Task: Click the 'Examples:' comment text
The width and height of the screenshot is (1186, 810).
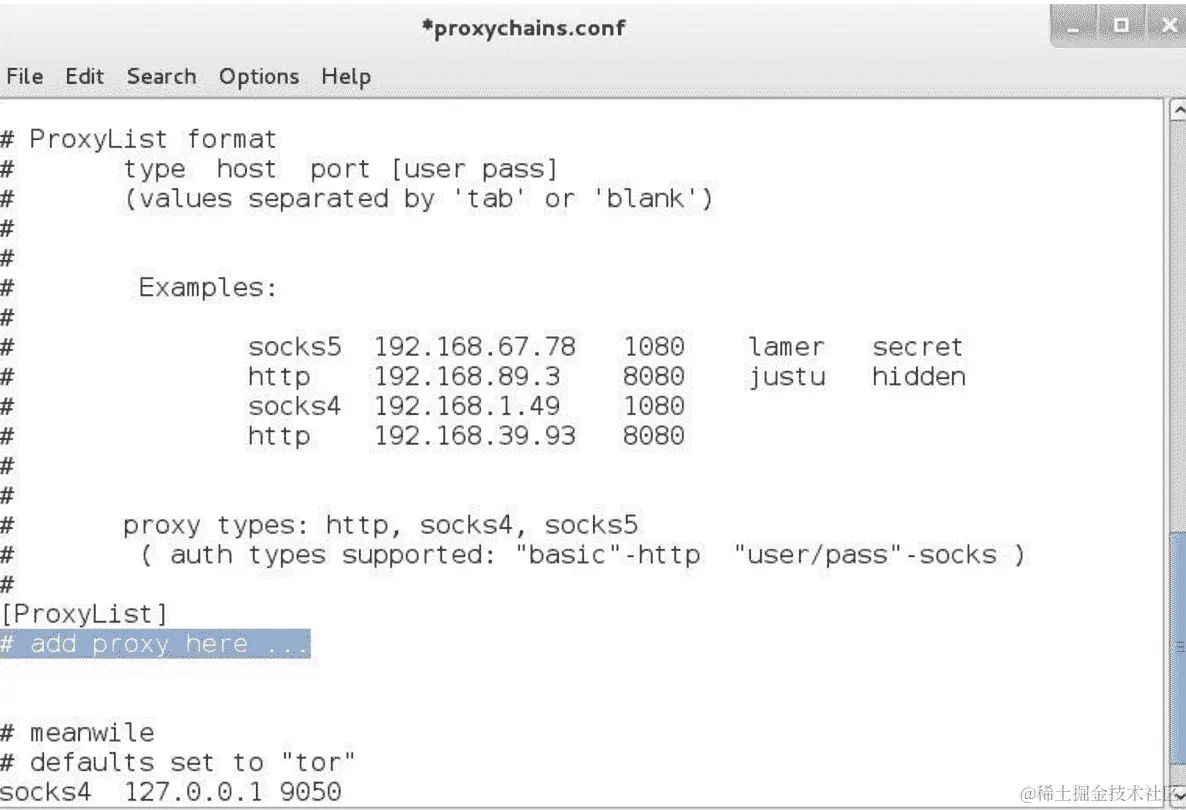Action: point(208,287)
